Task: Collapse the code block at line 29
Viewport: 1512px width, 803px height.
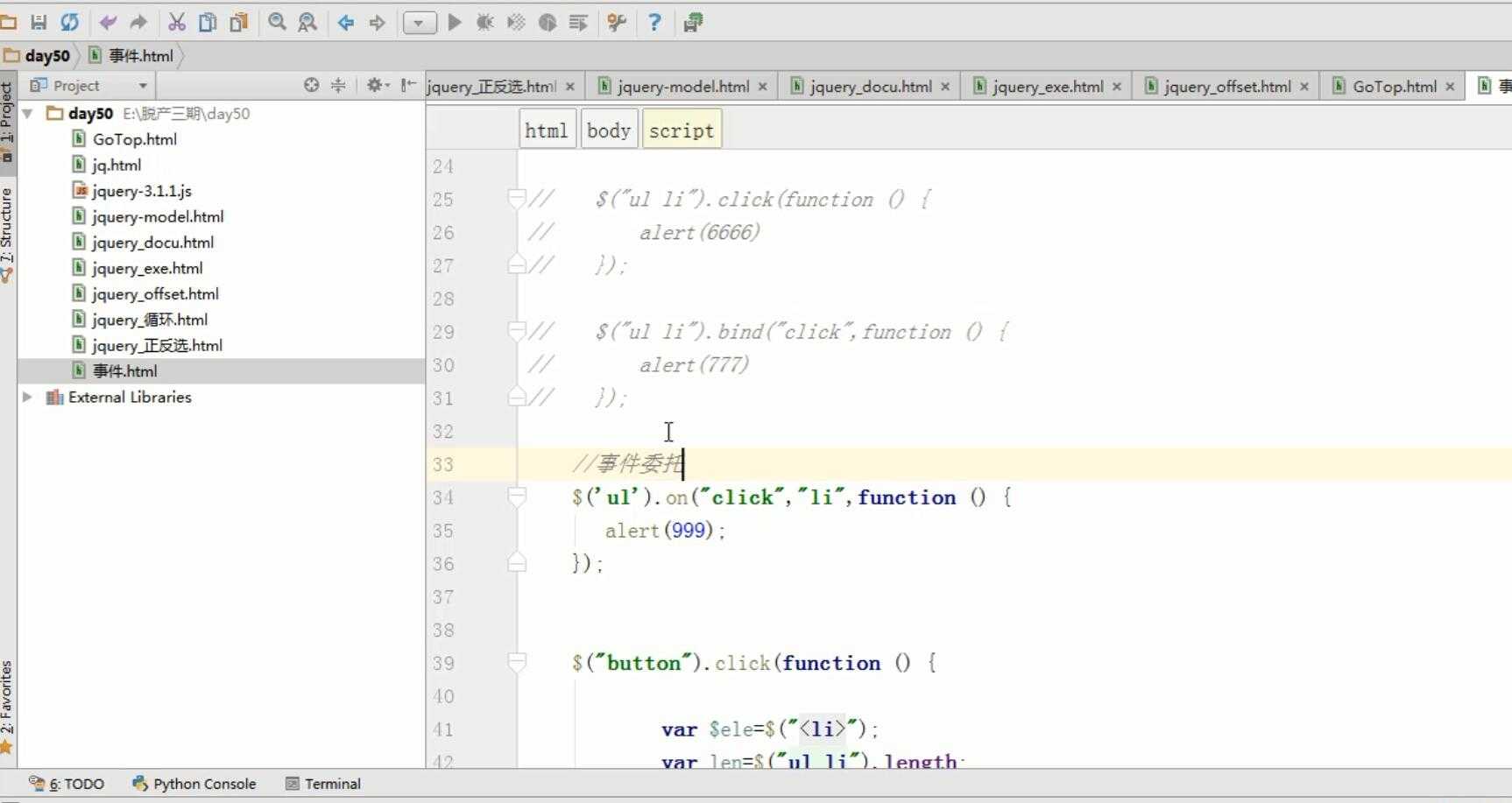Action: 517,331
